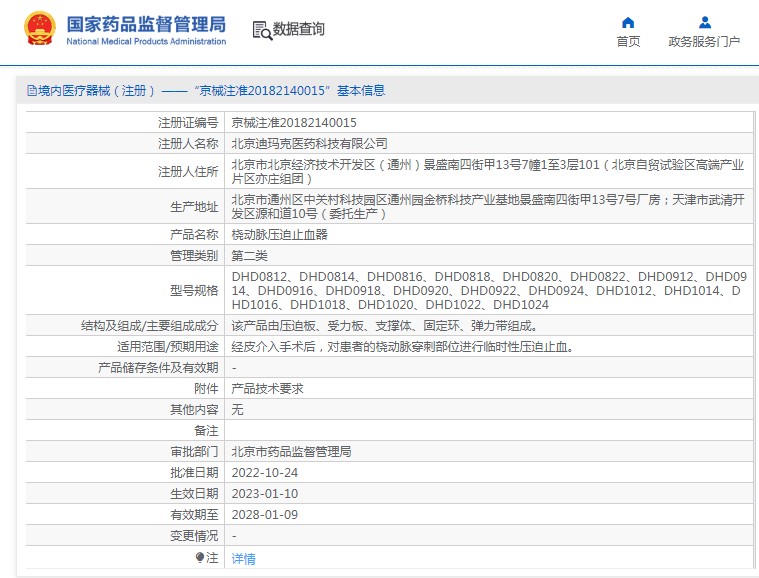The width and height of the screenshot is (759, 578).
Task: Click attachment value 产品技术要求
Action: 267,388
